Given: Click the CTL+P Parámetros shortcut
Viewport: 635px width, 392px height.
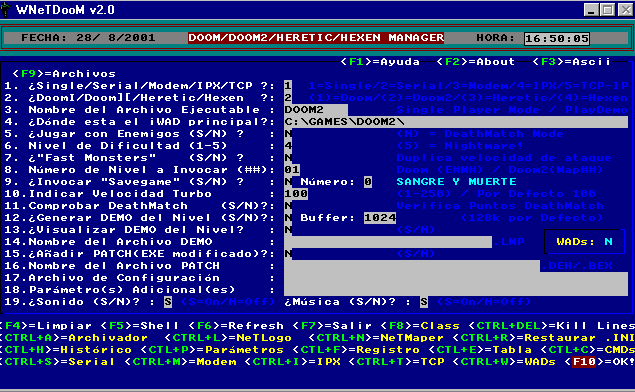Looking at the screenshot, I should (x=212, y=350).
